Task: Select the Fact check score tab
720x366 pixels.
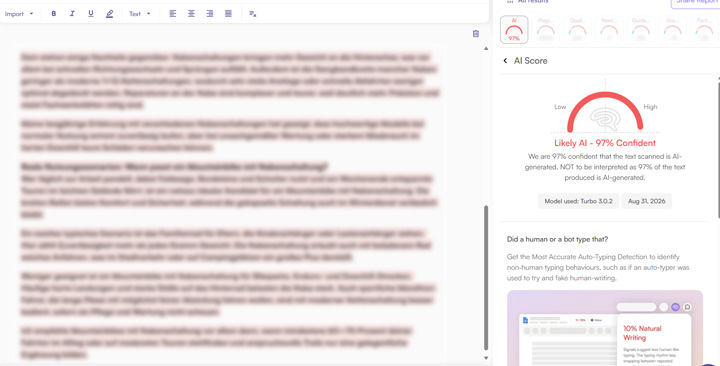Action: [x=704, y=30]
